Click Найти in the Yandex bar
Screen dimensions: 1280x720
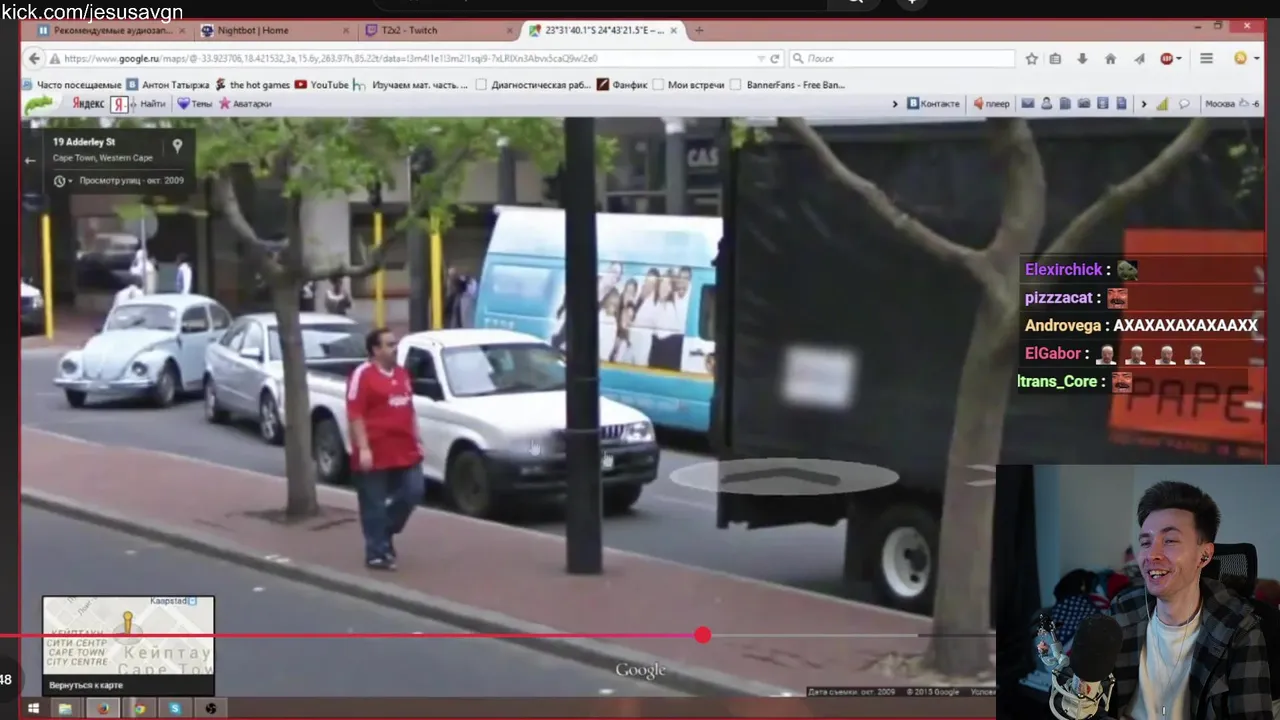[x=152, y=104]
